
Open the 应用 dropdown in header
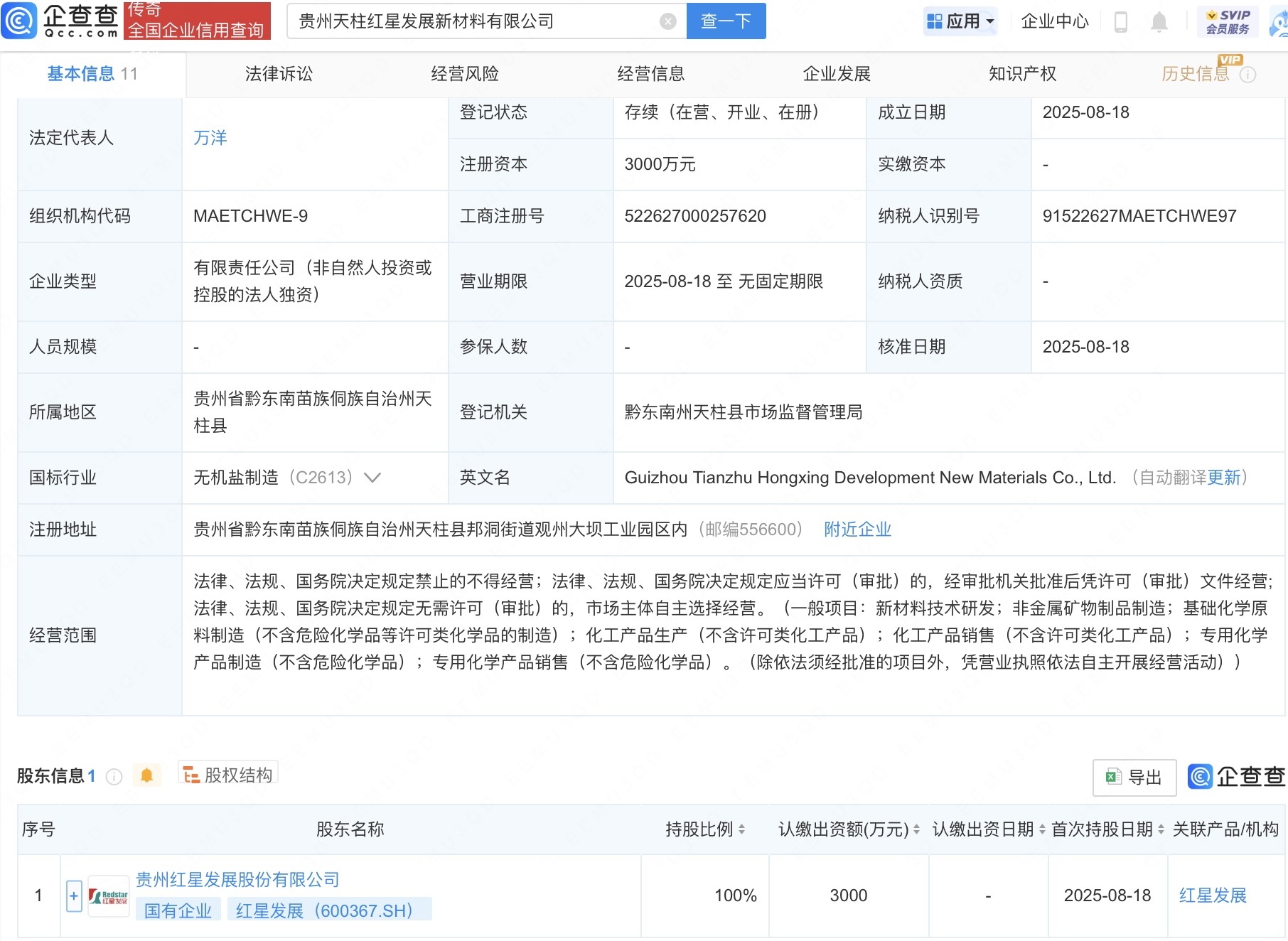960,21
